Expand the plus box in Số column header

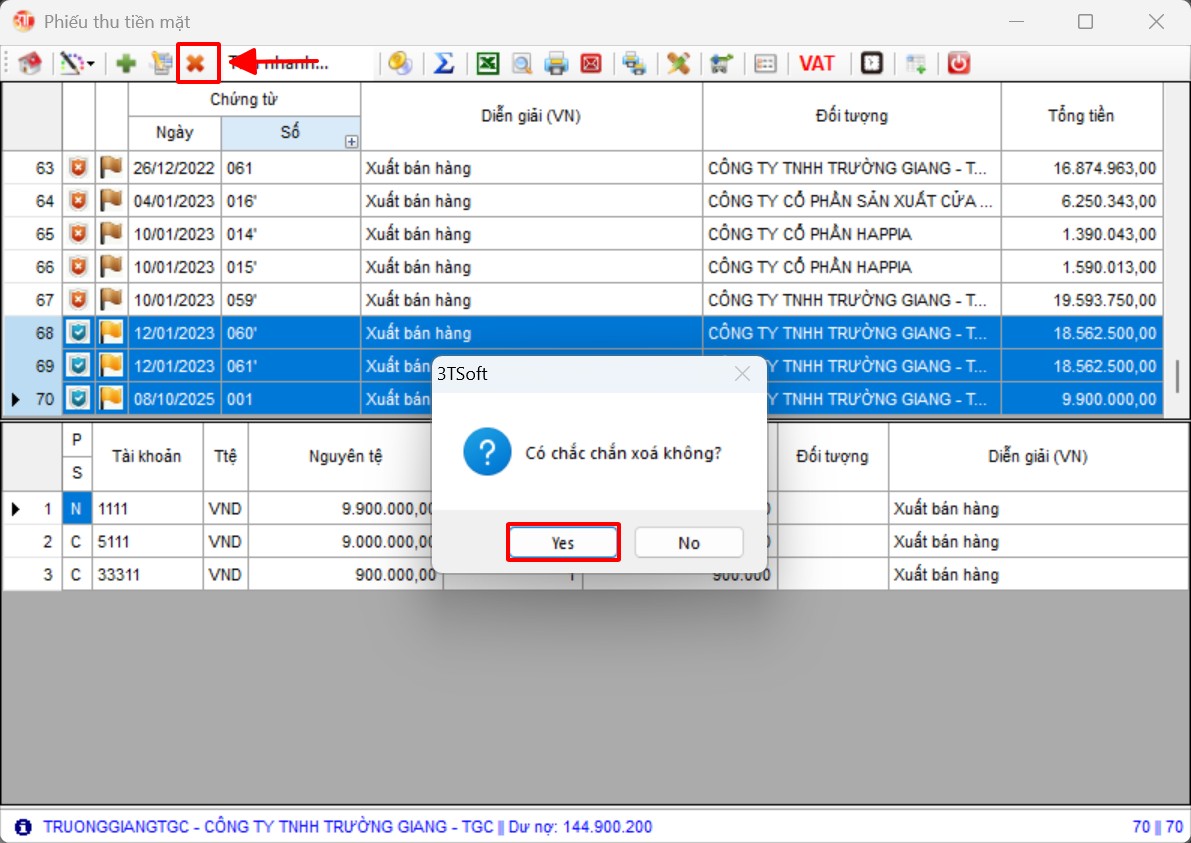pyautogui.click(x=351, y=142)
